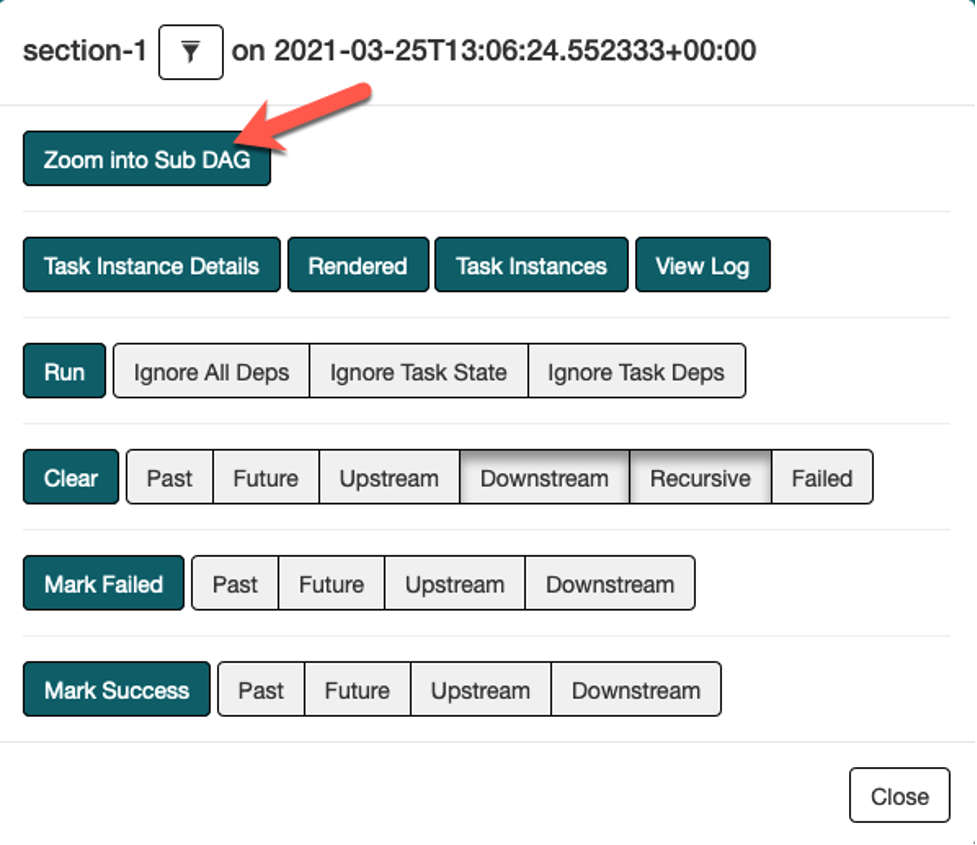The height and width of the screenshot is (845, 977).
Task: Toggle Future in Mark Success row
Action: click(357, 690)
